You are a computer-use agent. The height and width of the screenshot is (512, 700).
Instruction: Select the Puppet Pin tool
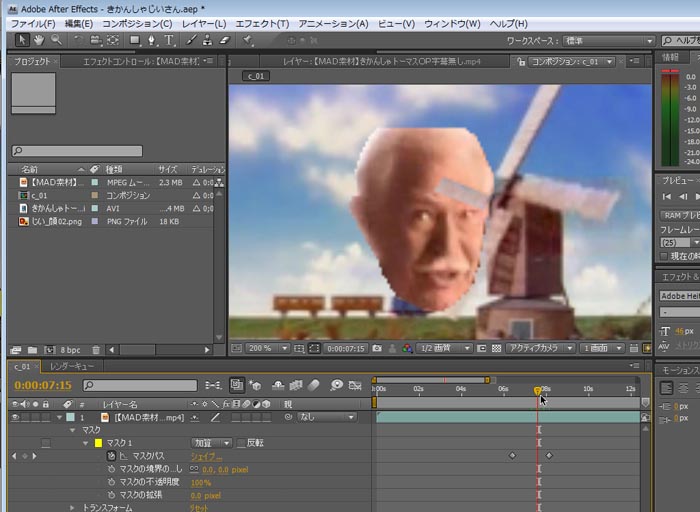pos(247,40)
